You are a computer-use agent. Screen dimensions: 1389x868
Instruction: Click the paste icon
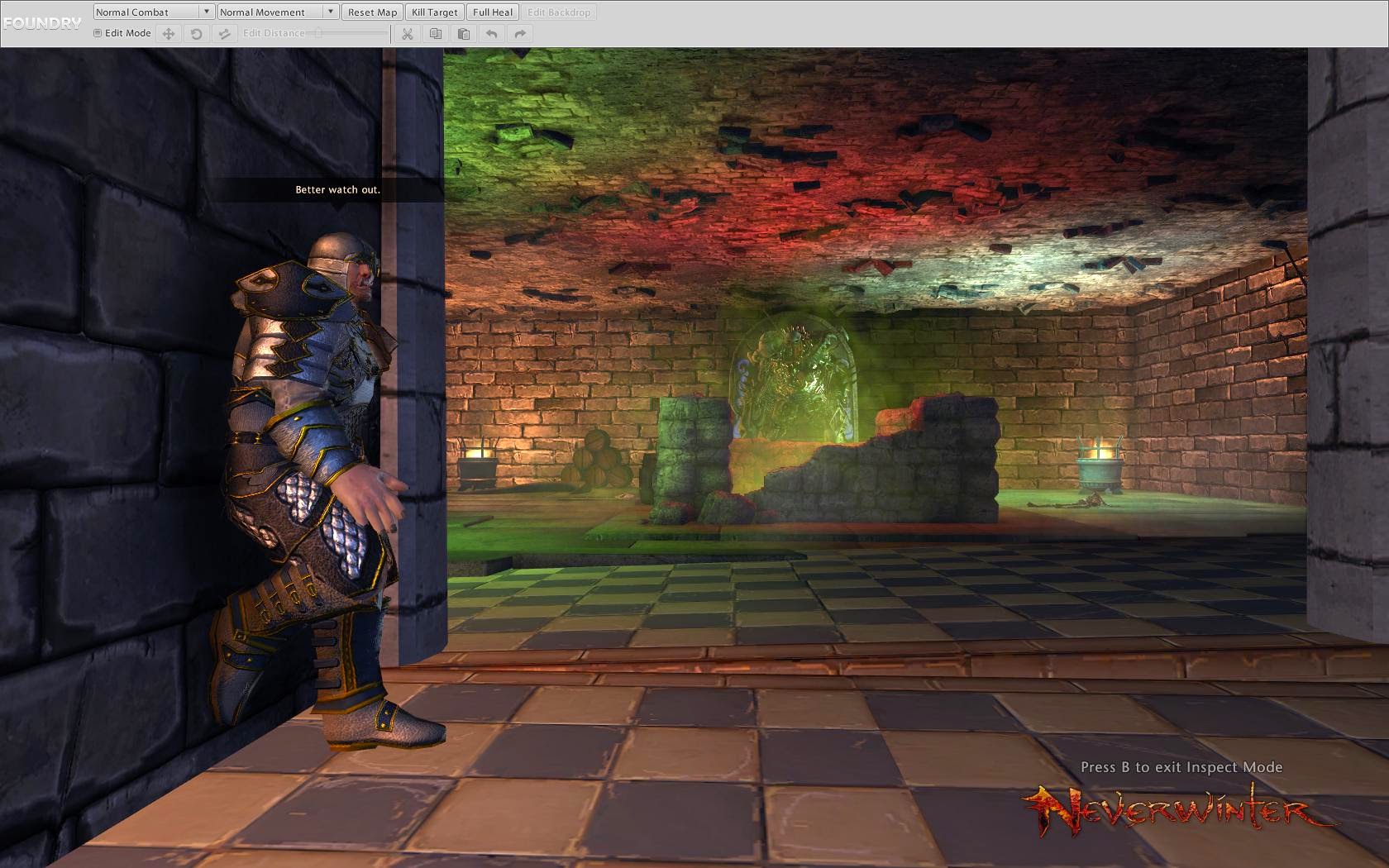point(463,34)
